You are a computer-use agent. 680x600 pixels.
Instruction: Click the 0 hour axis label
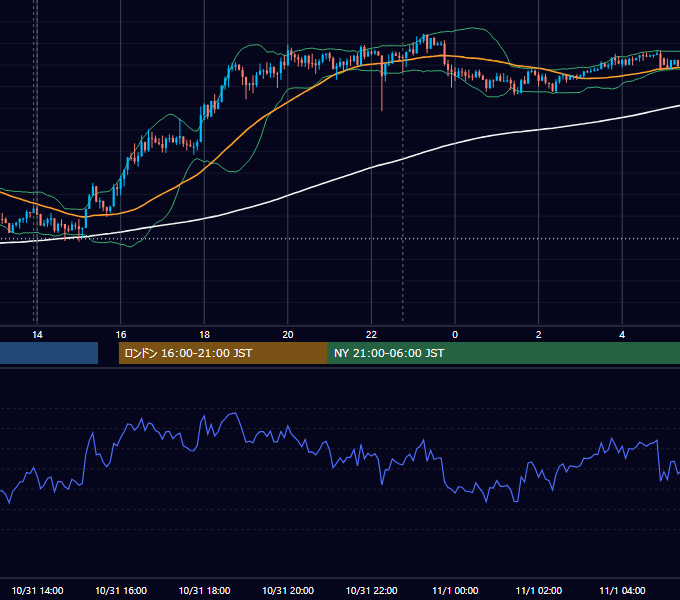pyautogui.click(x=455, y=335)
